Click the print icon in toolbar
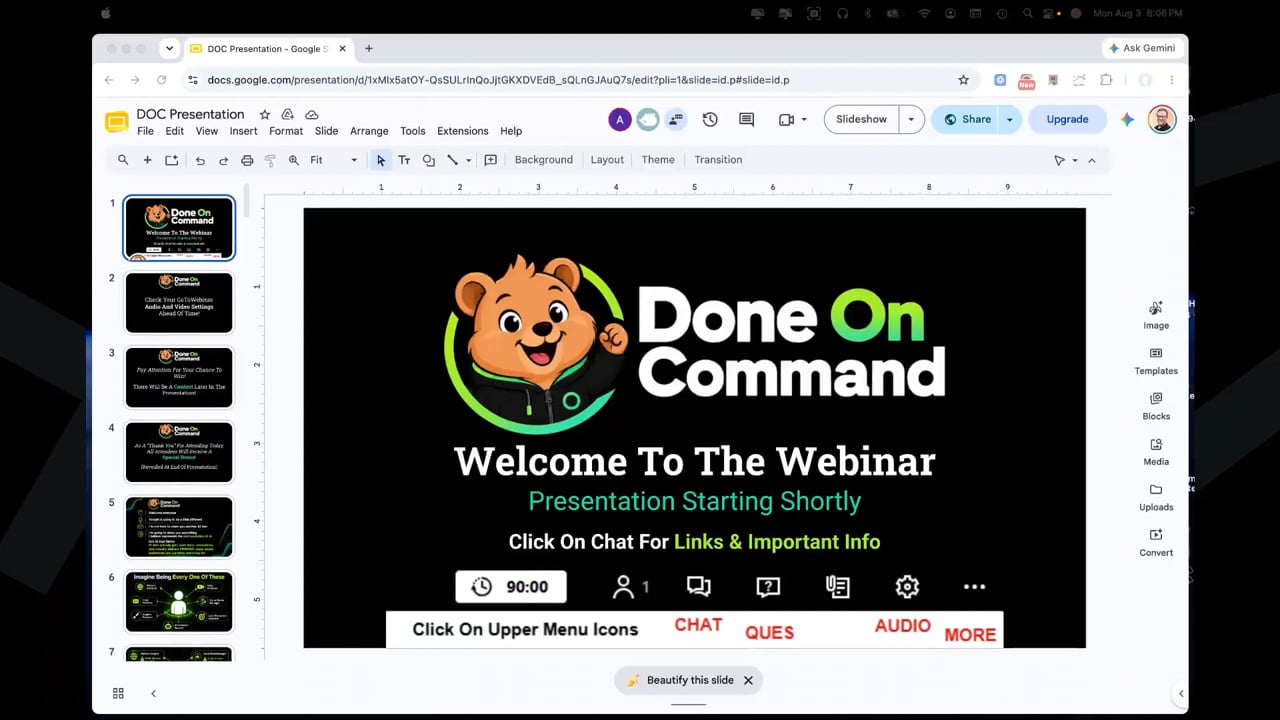This screenshot has width=1280, height=720. [x=247, y=160]
